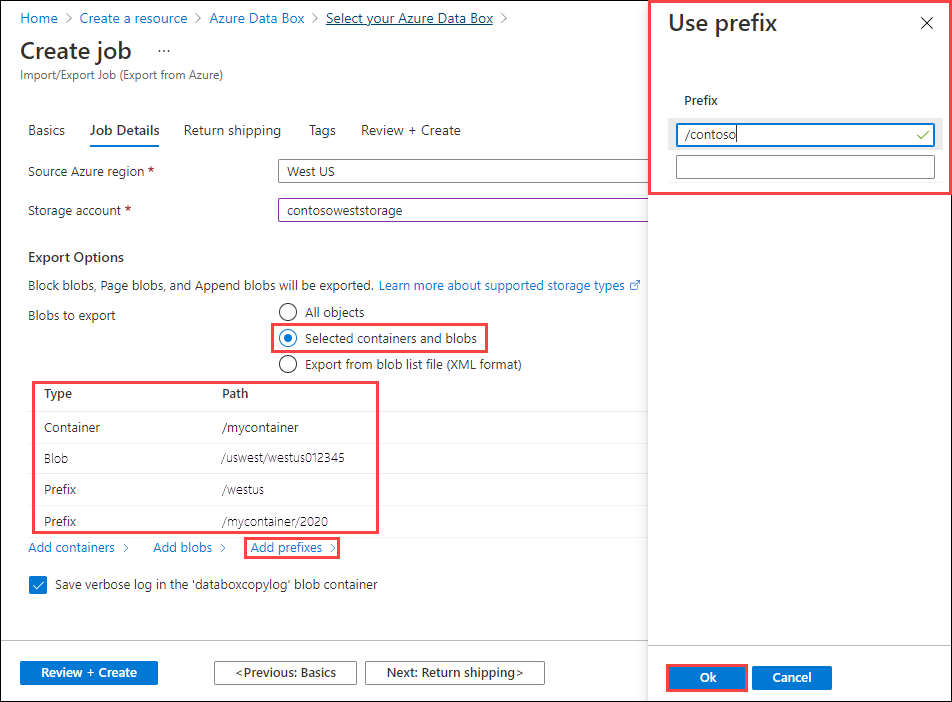This screenshot has height=702, width=952.
Task: Cancel the Use prefix dialog
Action: pos(791,677)
